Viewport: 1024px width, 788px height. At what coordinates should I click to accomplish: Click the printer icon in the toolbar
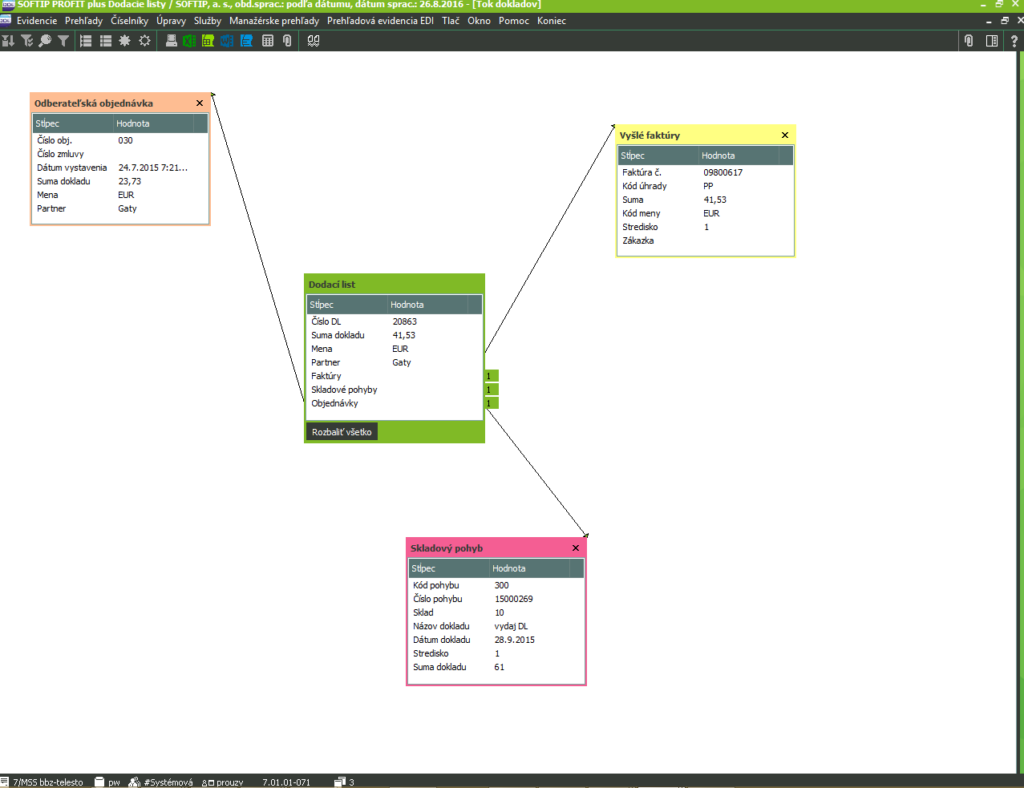(171, 41)
